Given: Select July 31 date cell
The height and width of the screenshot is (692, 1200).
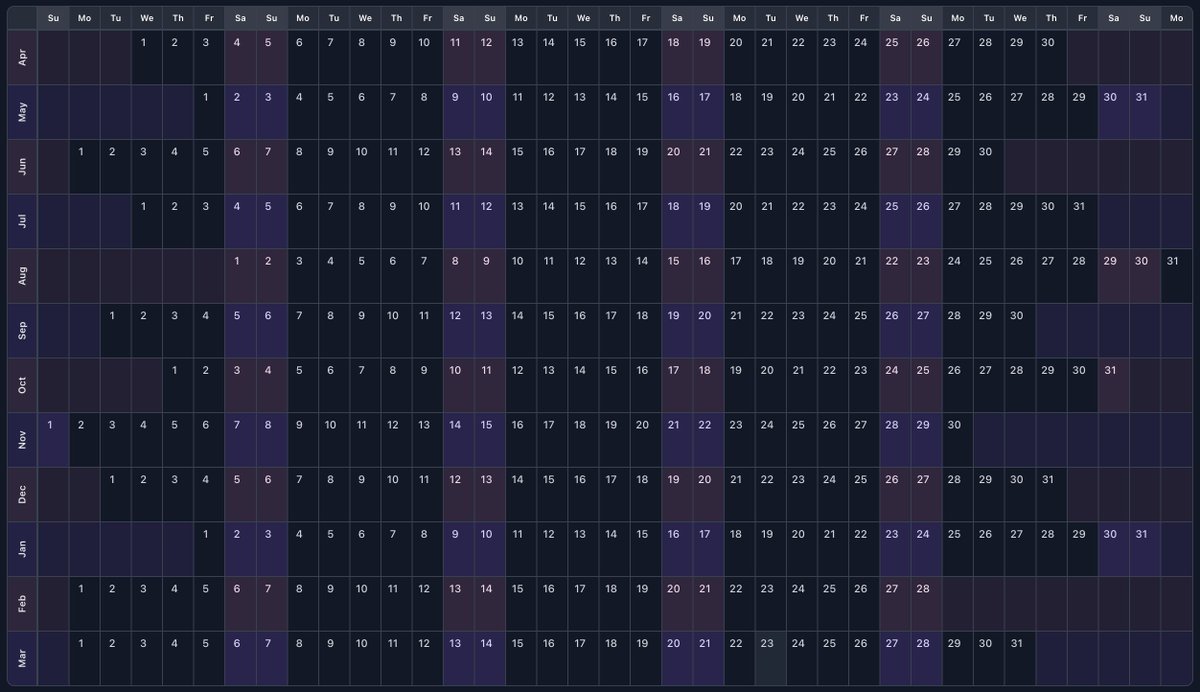Looking at the screenshot, I should [1081, 221].
